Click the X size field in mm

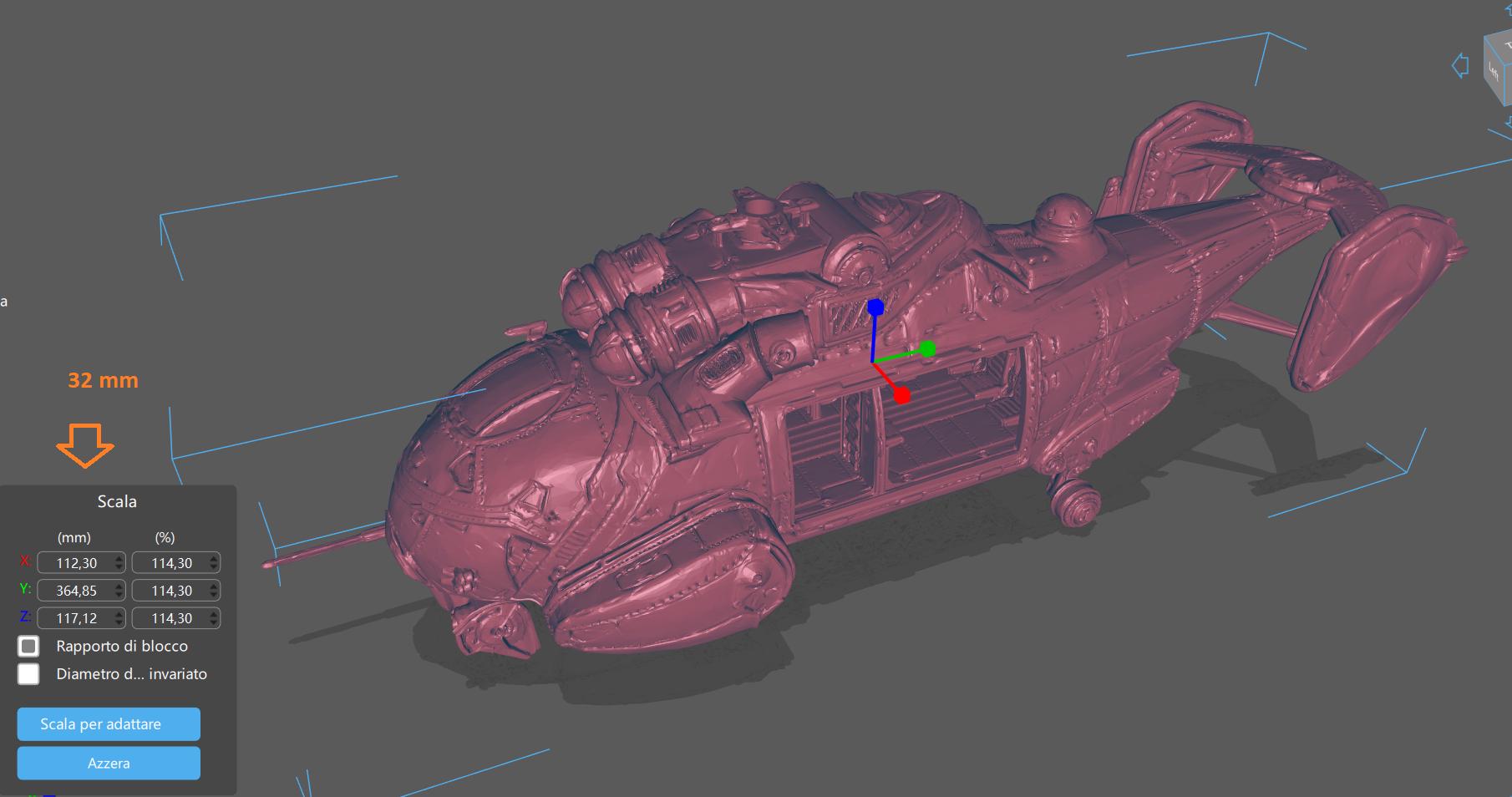click(75, 563)
